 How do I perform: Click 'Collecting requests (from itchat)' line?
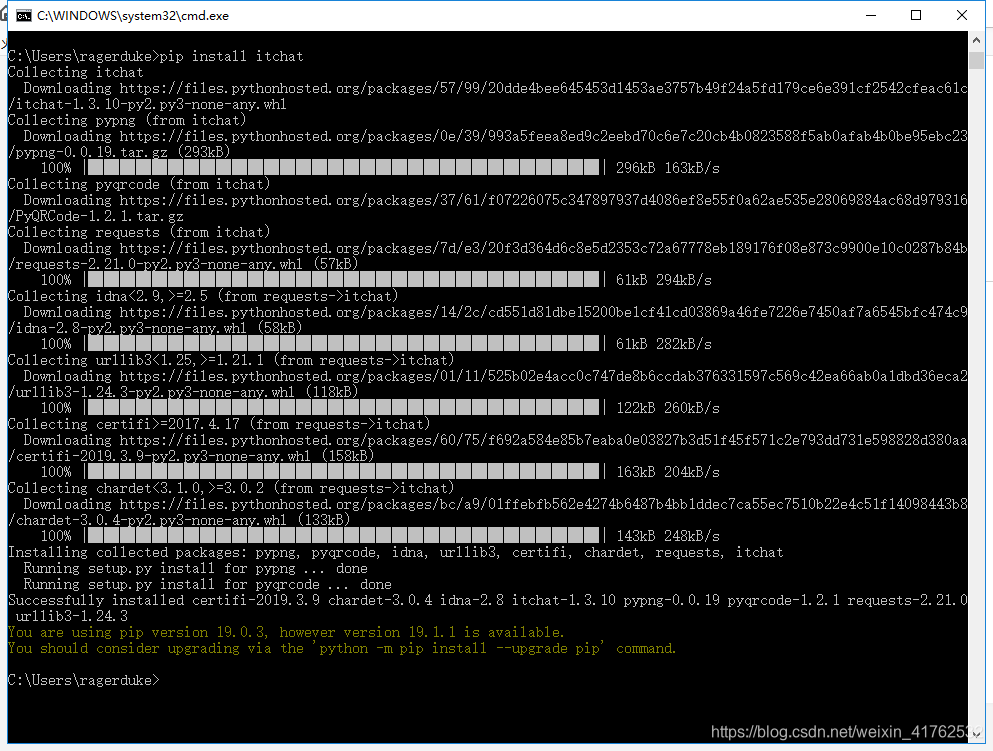tap(139, 232)
